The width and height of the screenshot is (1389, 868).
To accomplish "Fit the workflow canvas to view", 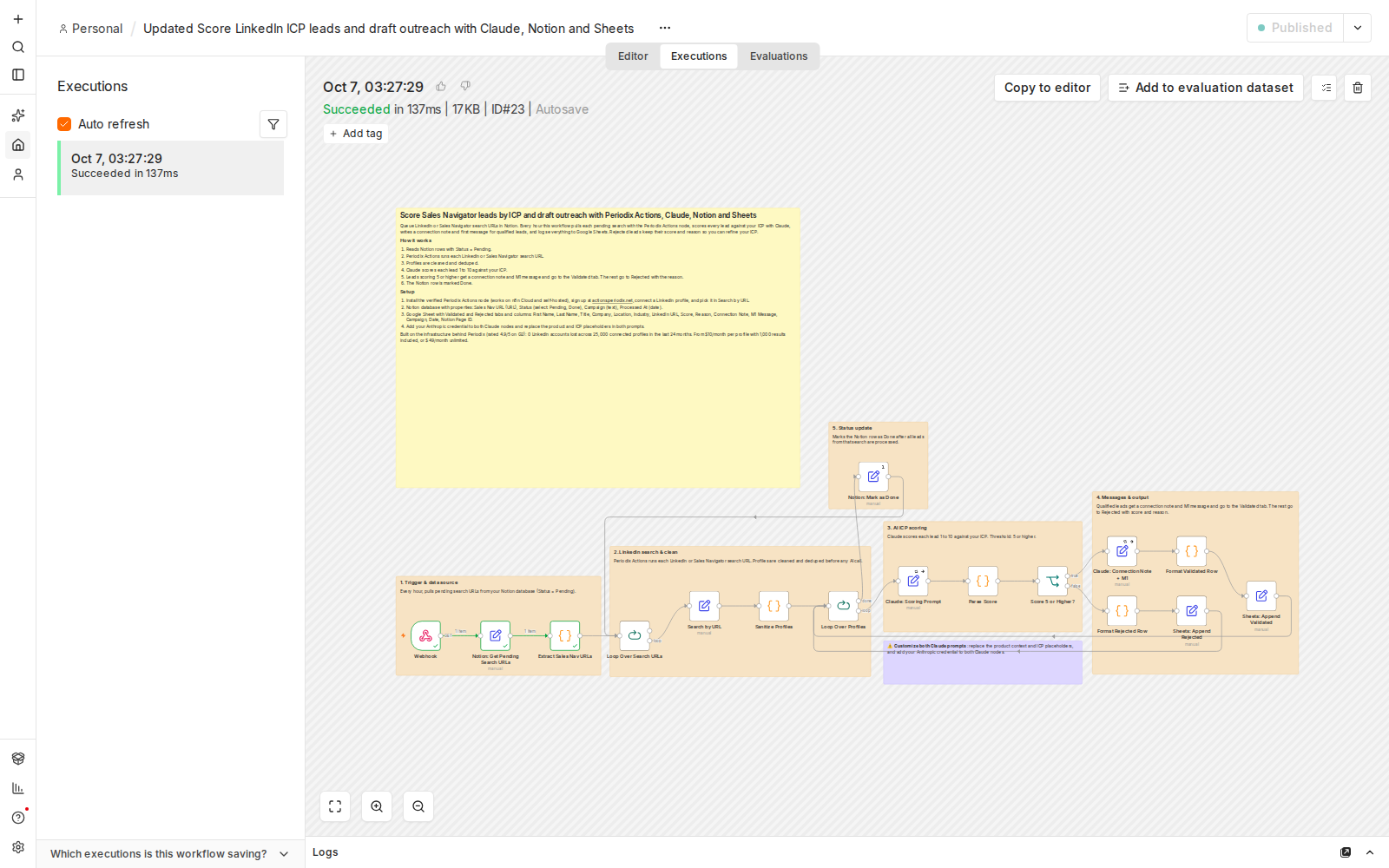I will [335, 806].
